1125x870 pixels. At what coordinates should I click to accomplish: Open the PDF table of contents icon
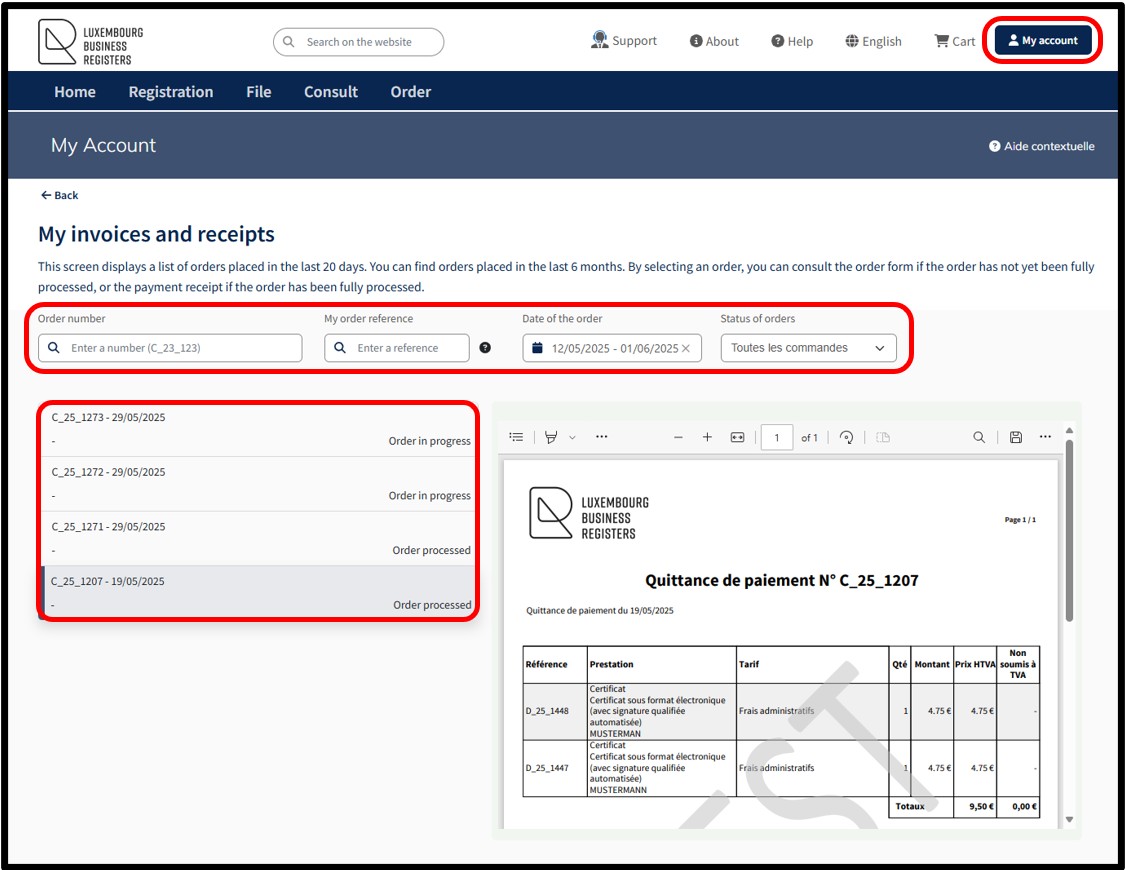[x=516, y=437]
